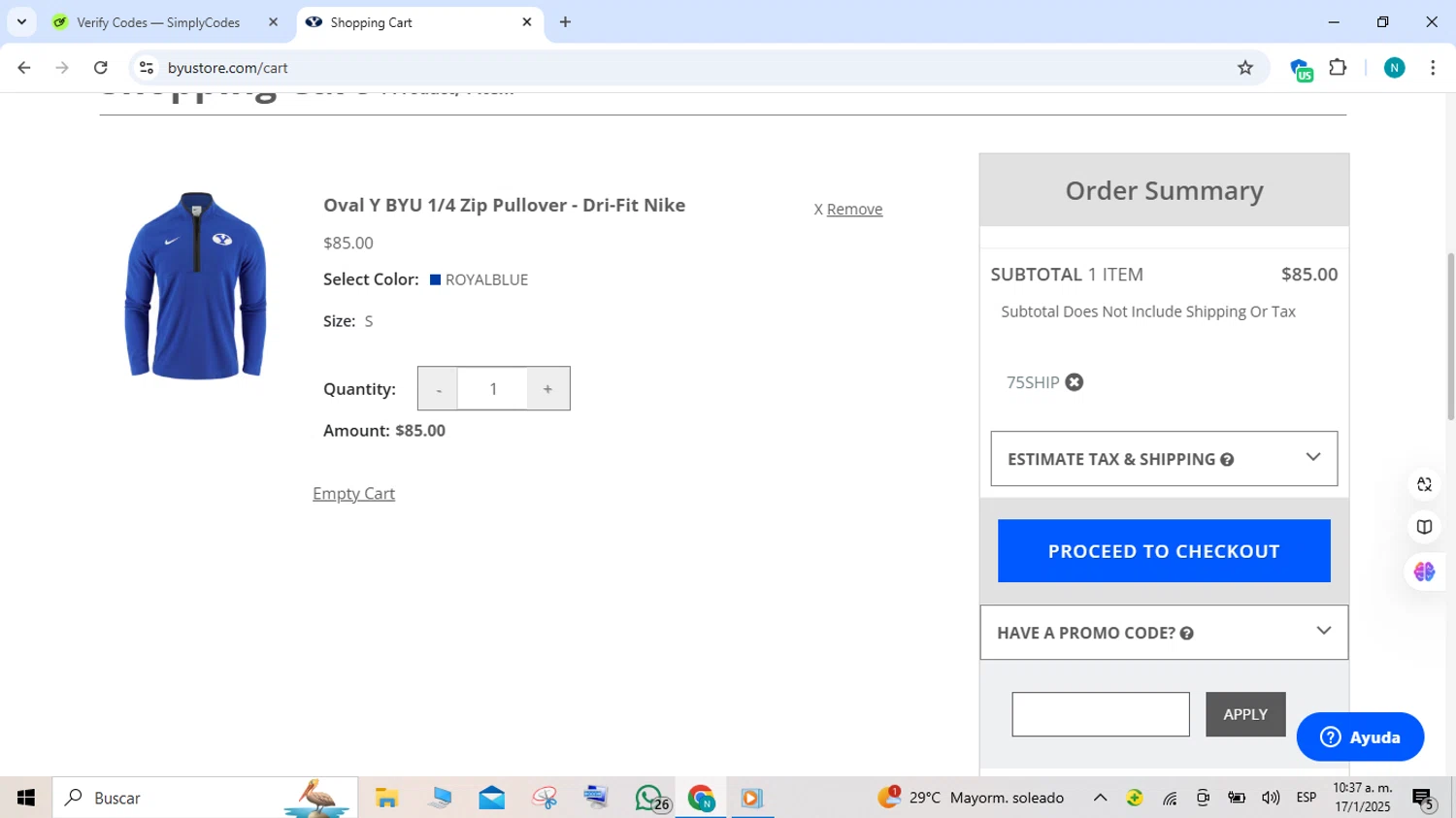Click the royal blue color swatch
The image size is (1456, 818).
click(x=435, y=279)
